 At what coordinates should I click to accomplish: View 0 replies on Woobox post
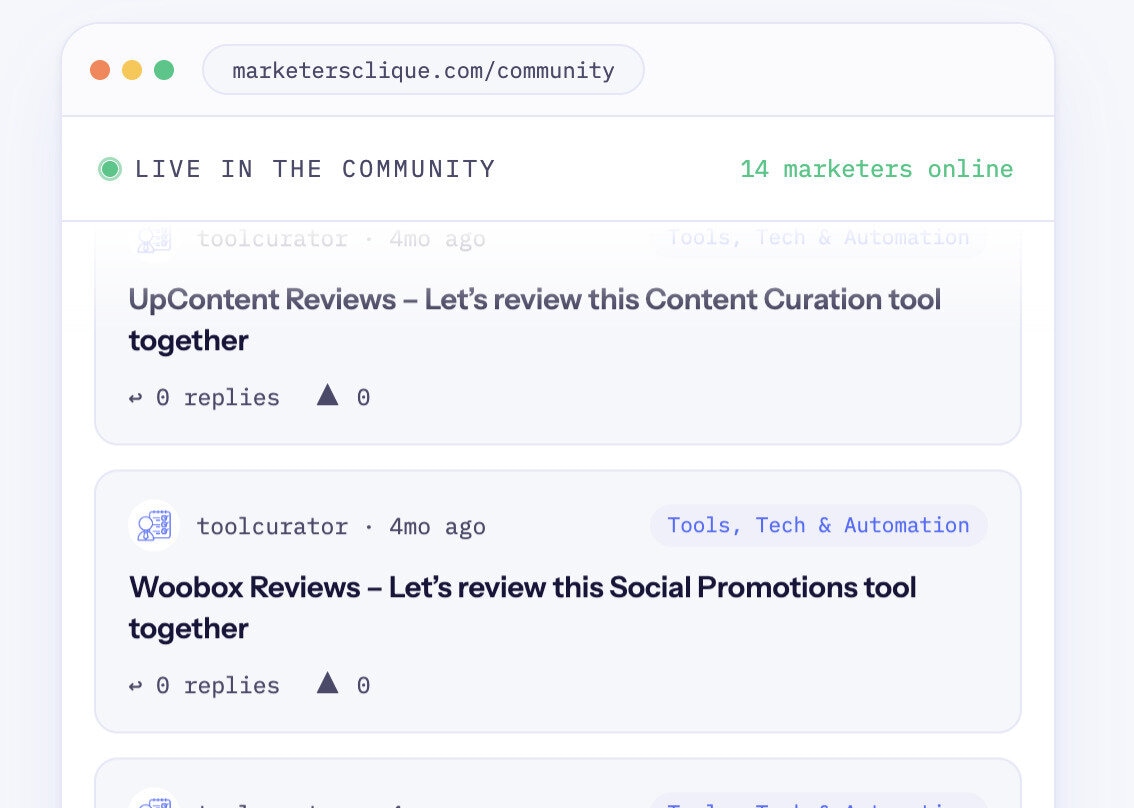[218, 686]
